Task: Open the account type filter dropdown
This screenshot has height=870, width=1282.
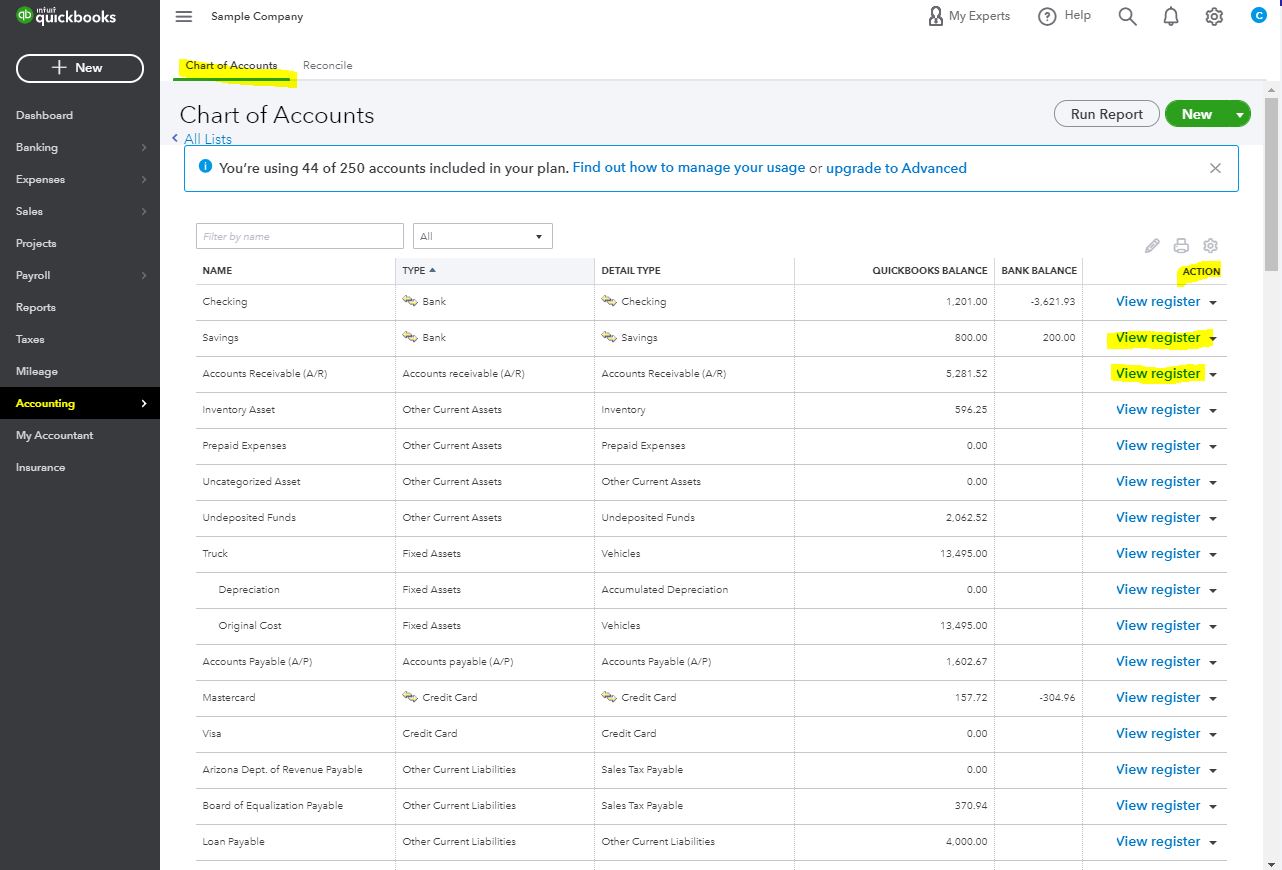Action: [482, 236]
